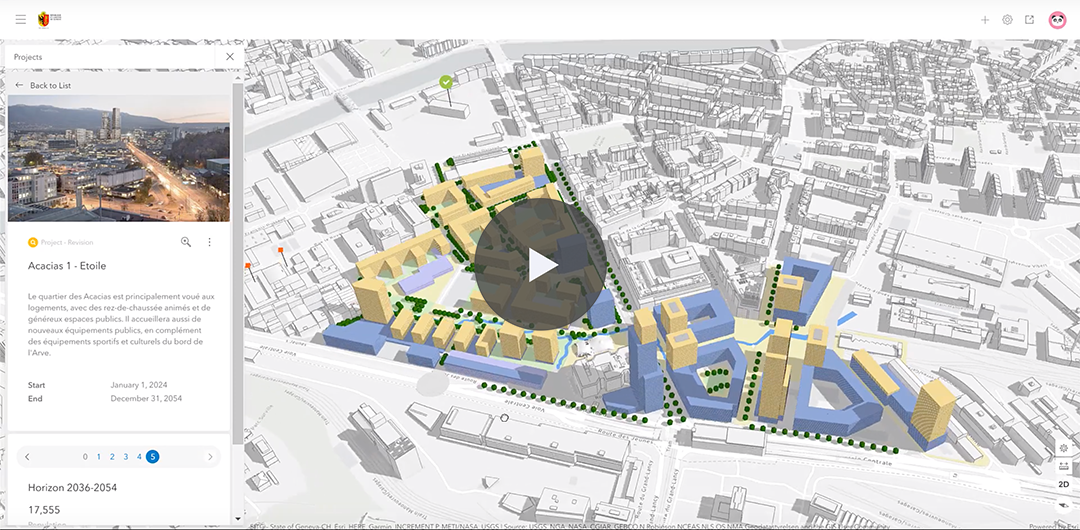Select horizon page 2

112,457
